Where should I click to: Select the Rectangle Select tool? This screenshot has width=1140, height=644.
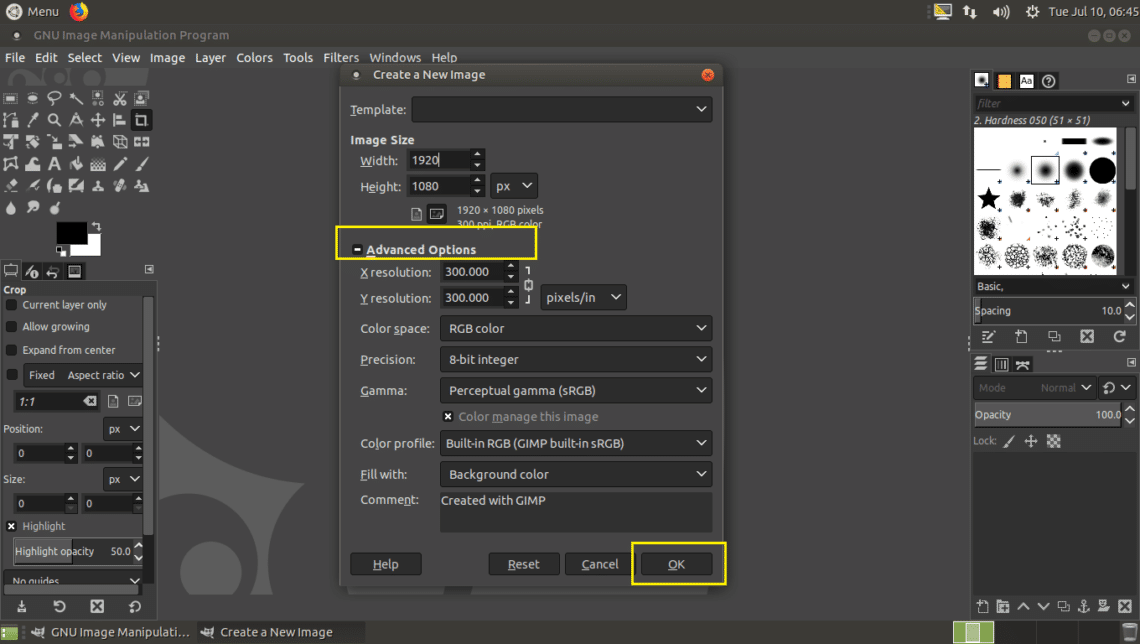10,98
